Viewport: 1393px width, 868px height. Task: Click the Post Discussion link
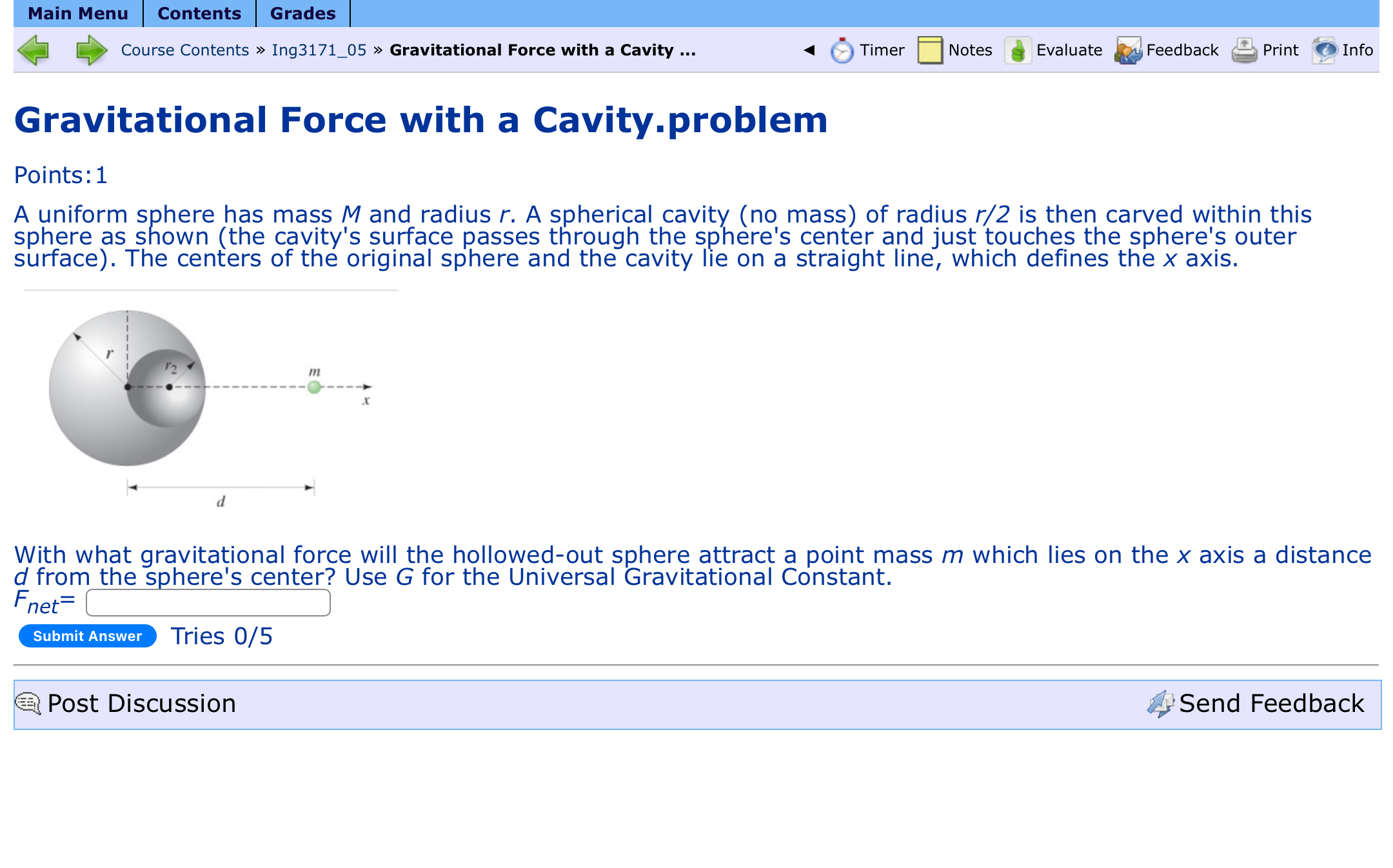click(141, 704)
